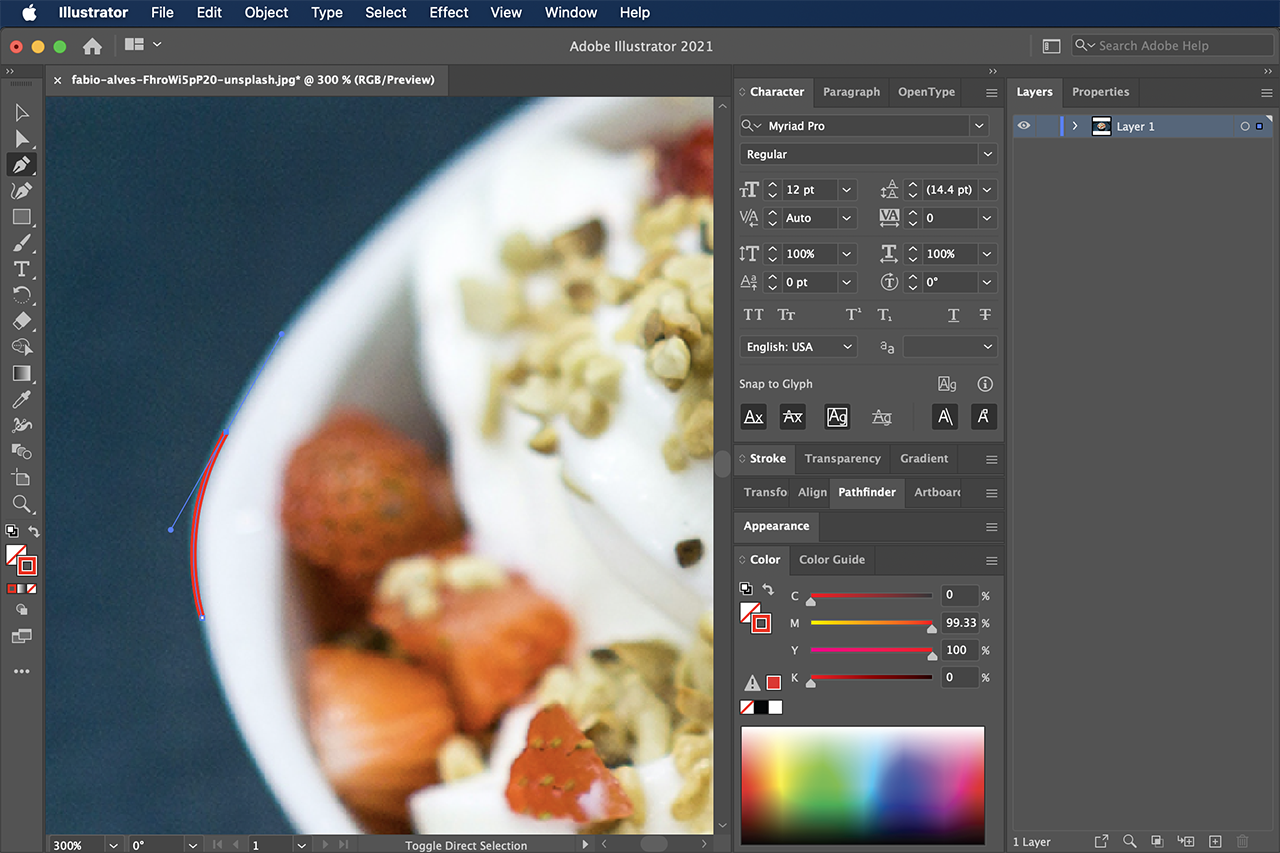Click the Underline text style icon
The image size is (1280, 853).
pyautogui.click(x=953, y=315)
